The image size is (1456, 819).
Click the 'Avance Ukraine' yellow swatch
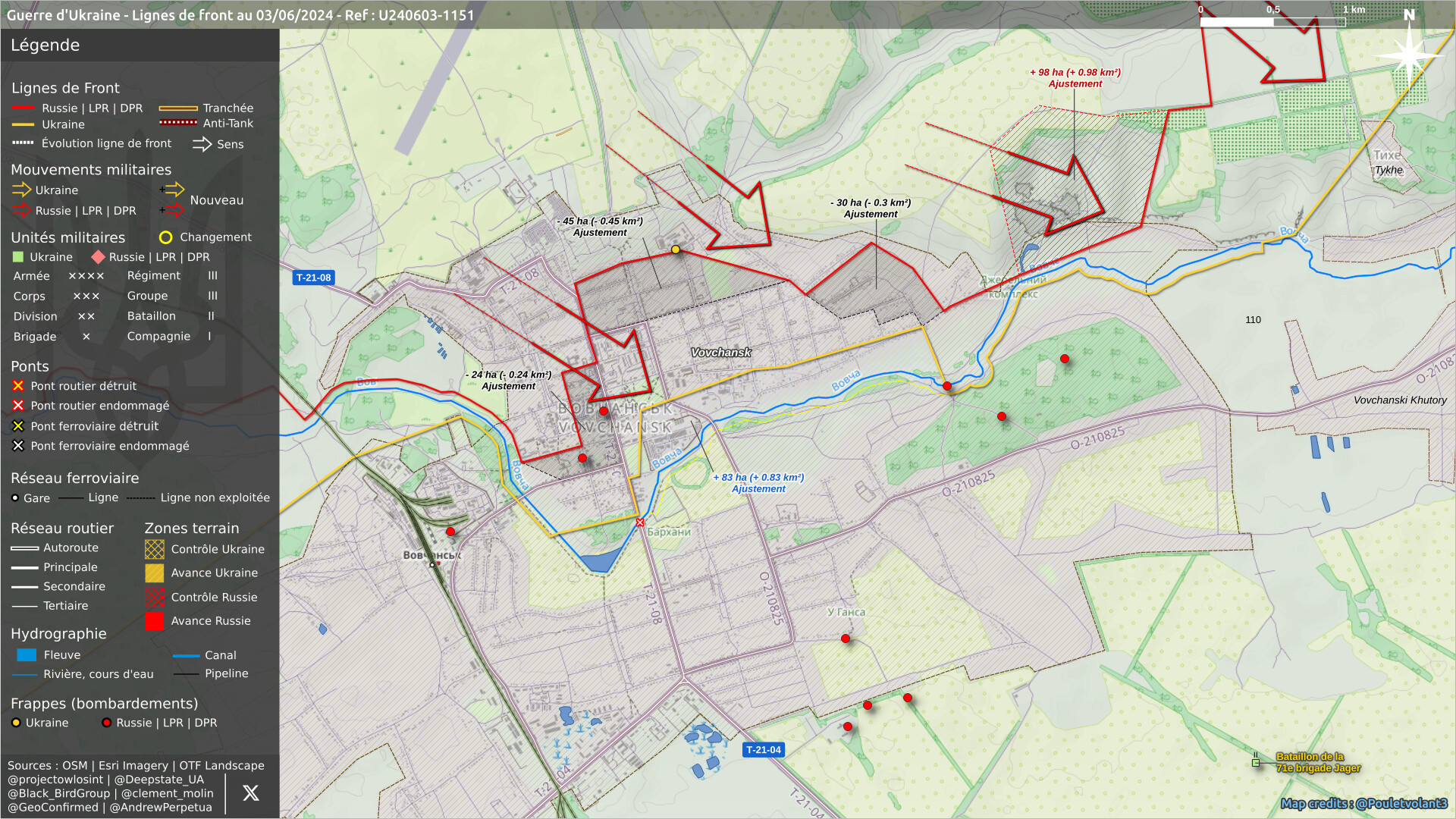pyautogui.click(x=155, y=573)
